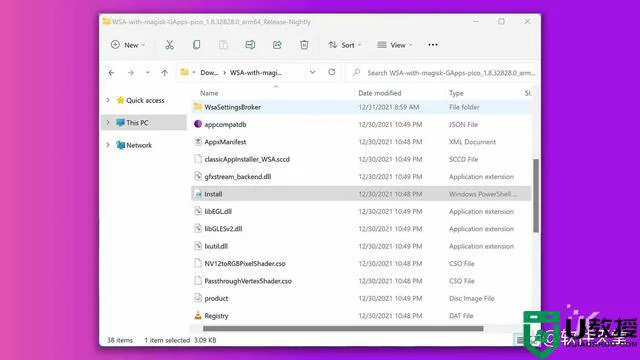The image size is (640, 360).
Task: Go forward with the right arrow
Action: (131, 73)
